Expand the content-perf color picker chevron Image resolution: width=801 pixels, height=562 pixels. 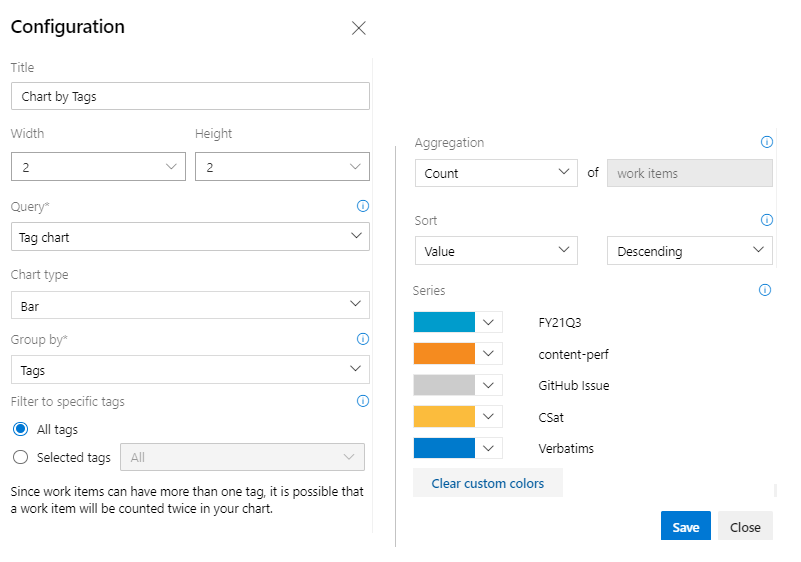click(x=488, y=354)
